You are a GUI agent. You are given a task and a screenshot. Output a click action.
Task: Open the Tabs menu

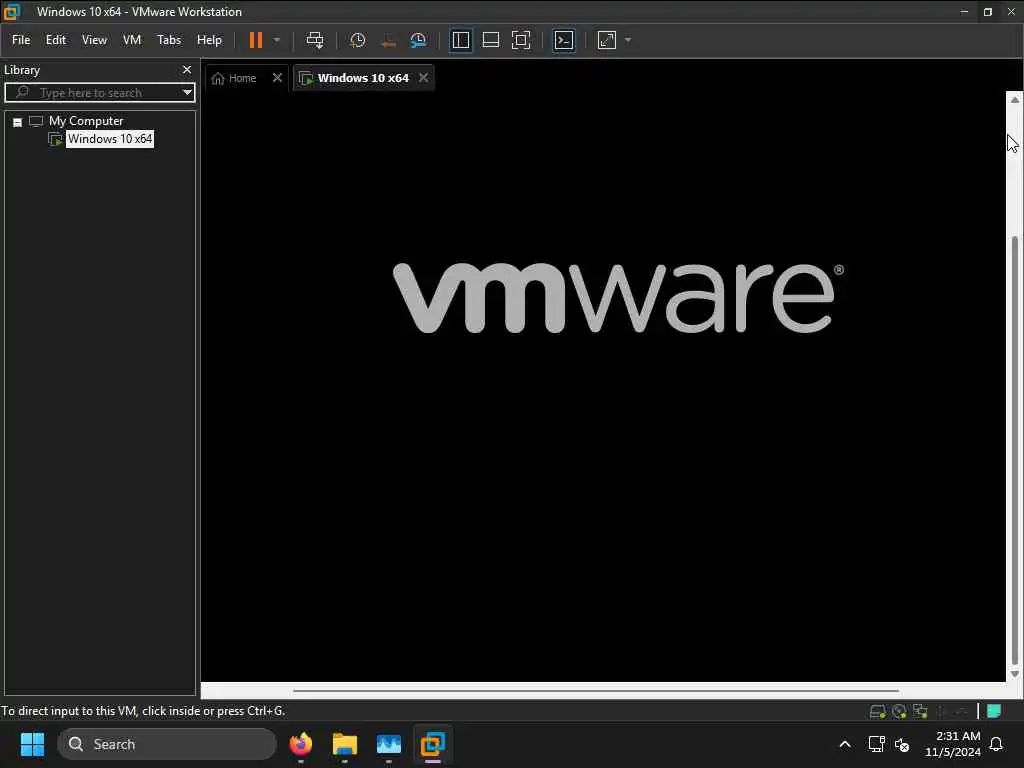[x=168, y=40]
